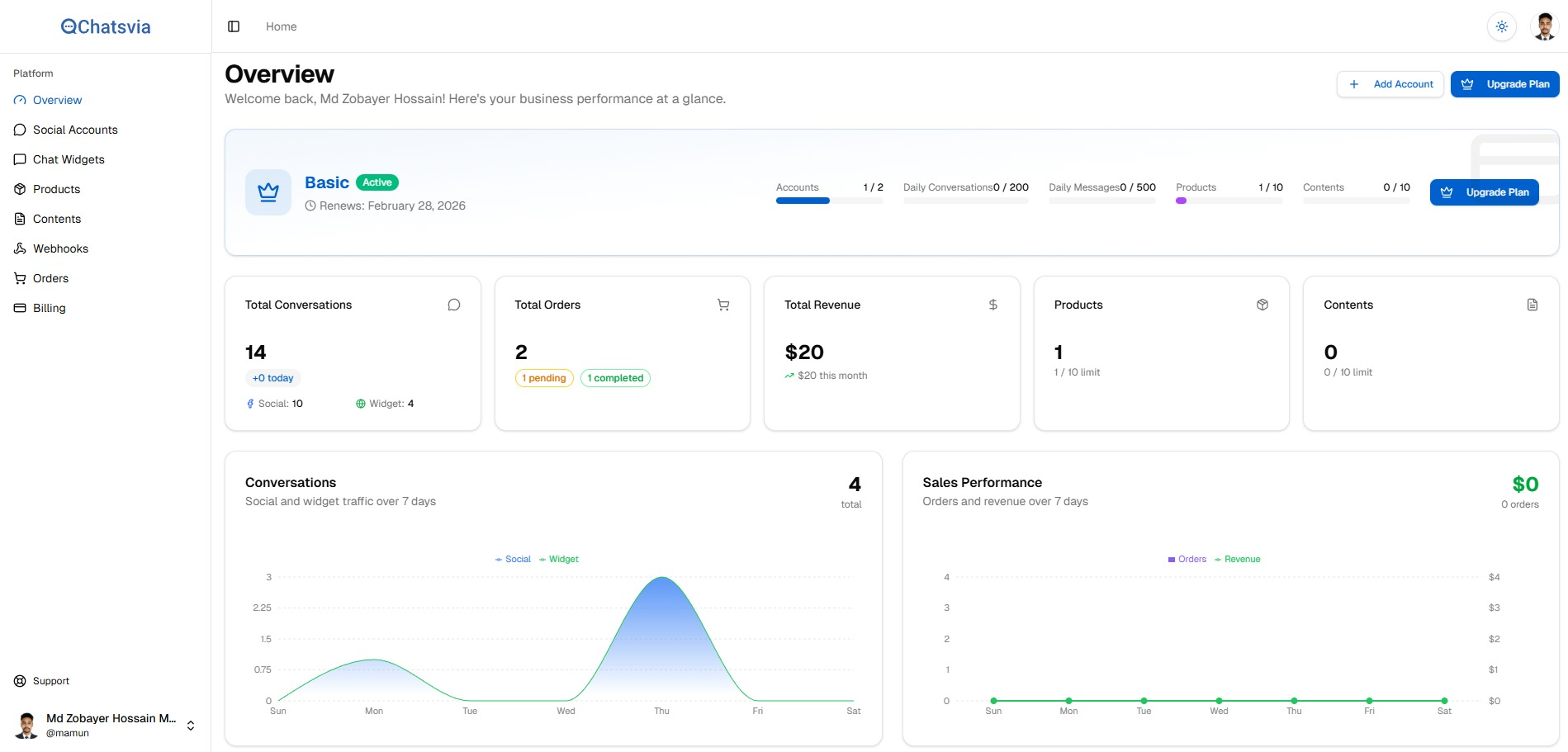Screen dimensions: 1568x752
Task: Click the chat bubble icon in Total Conversations
Action: (453, 305)
